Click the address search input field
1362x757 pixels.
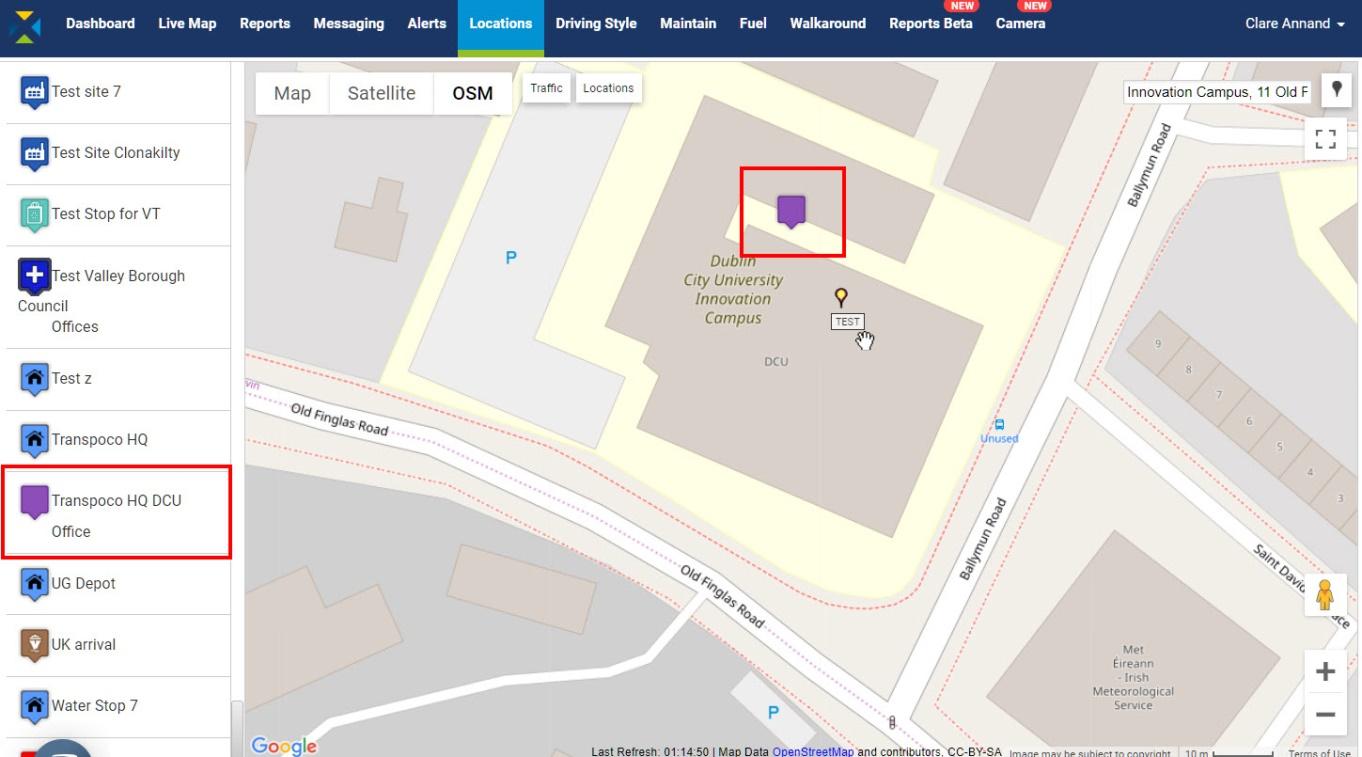1217,92
